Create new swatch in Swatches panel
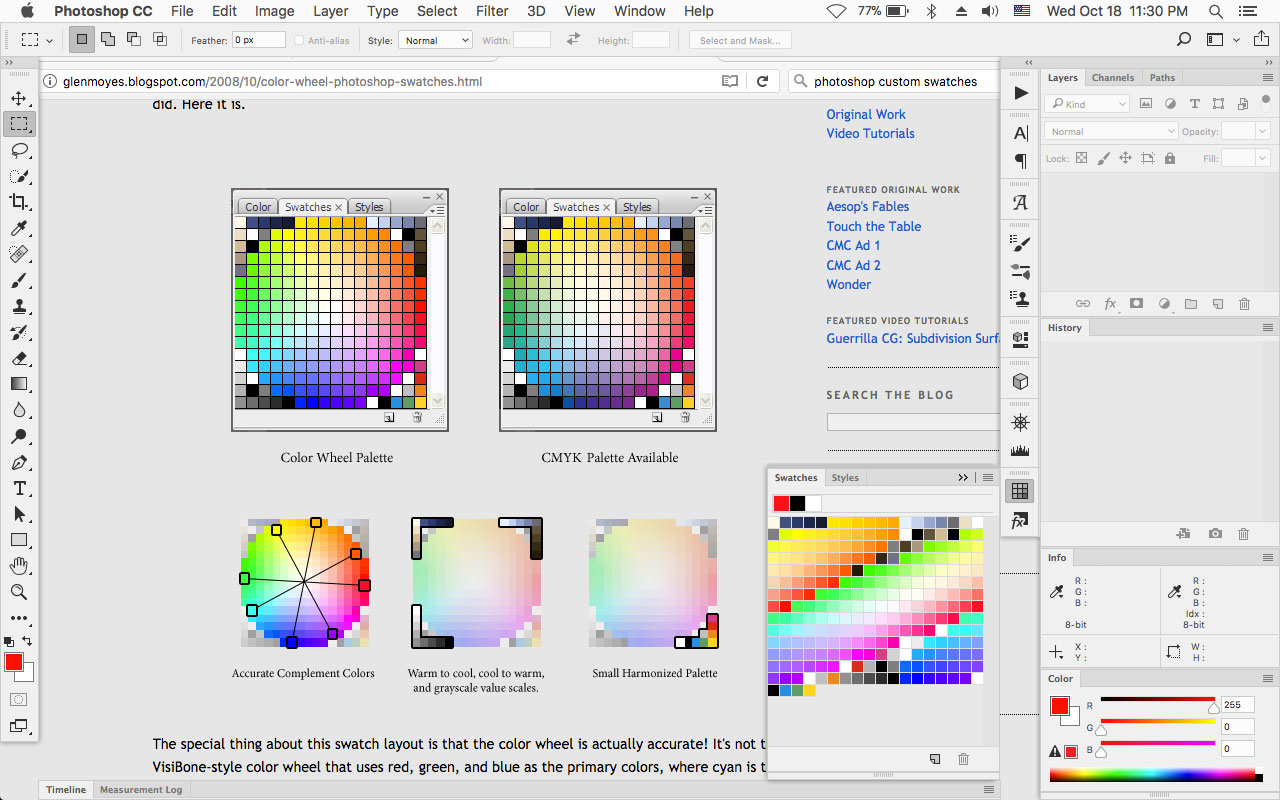This screenshot has height=800, width=1280. pos(935,759)
